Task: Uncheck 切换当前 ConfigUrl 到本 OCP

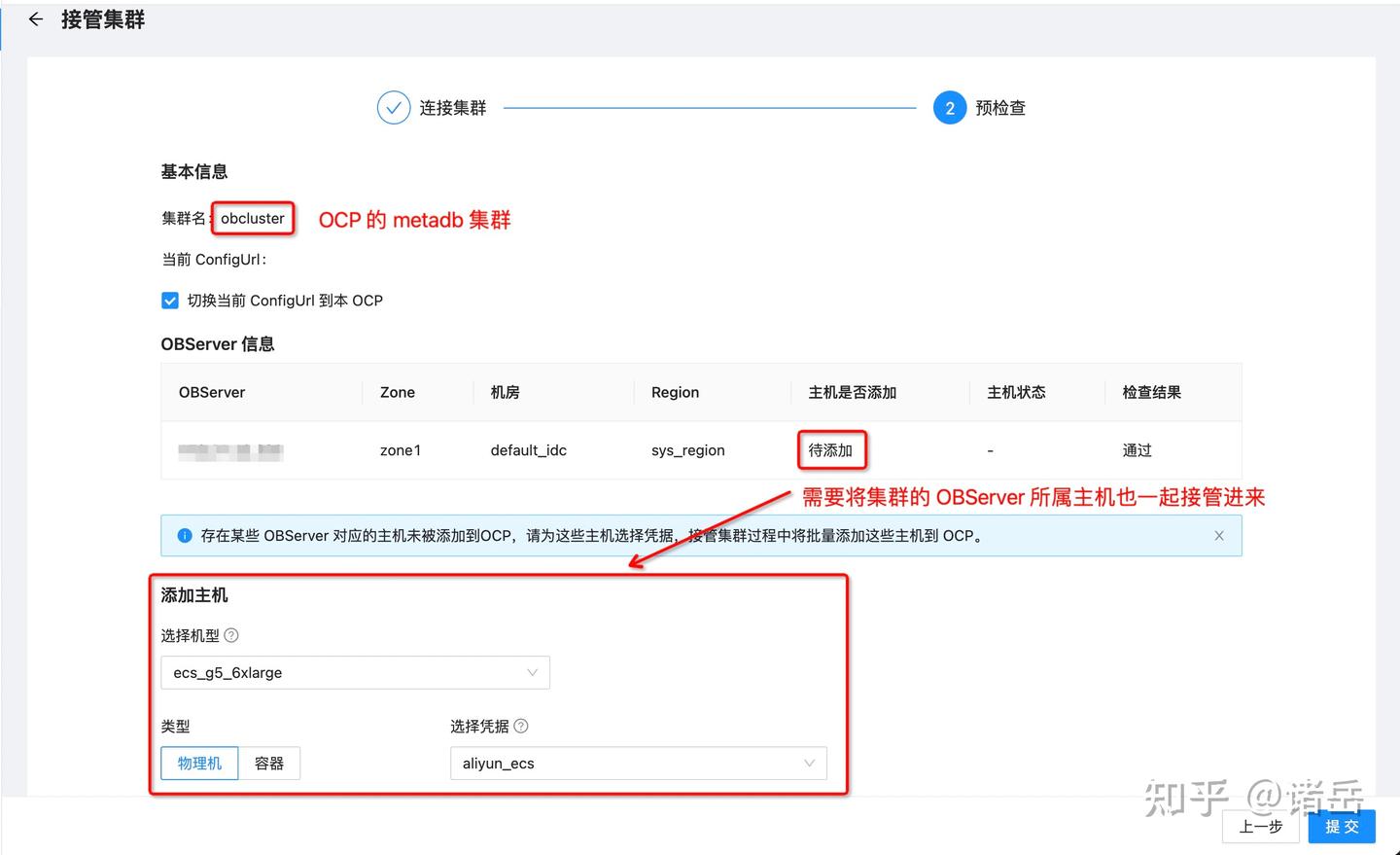Action: tap(170, 300)
